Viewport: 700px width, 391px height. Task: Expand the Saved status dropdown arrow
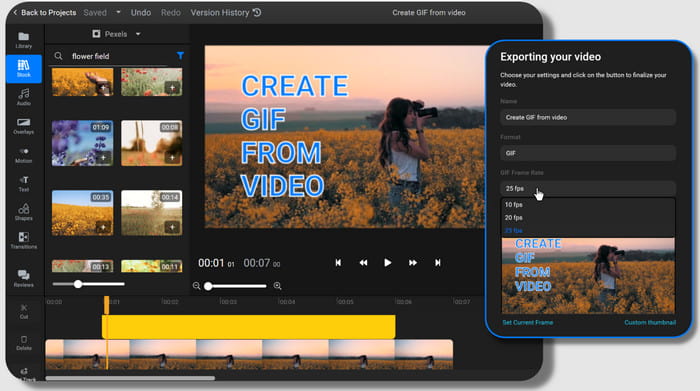coord(118,12)
